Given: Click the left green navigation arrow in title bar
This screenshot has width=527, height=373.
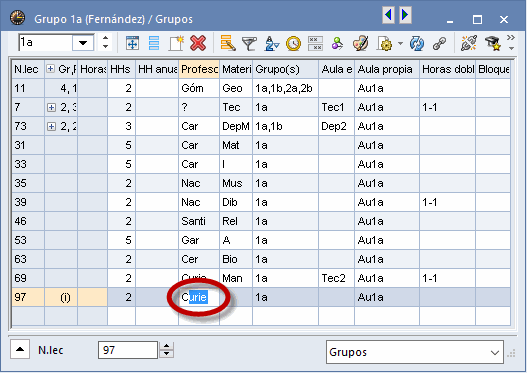Looking at the screenshot, I should pos(389,15).
